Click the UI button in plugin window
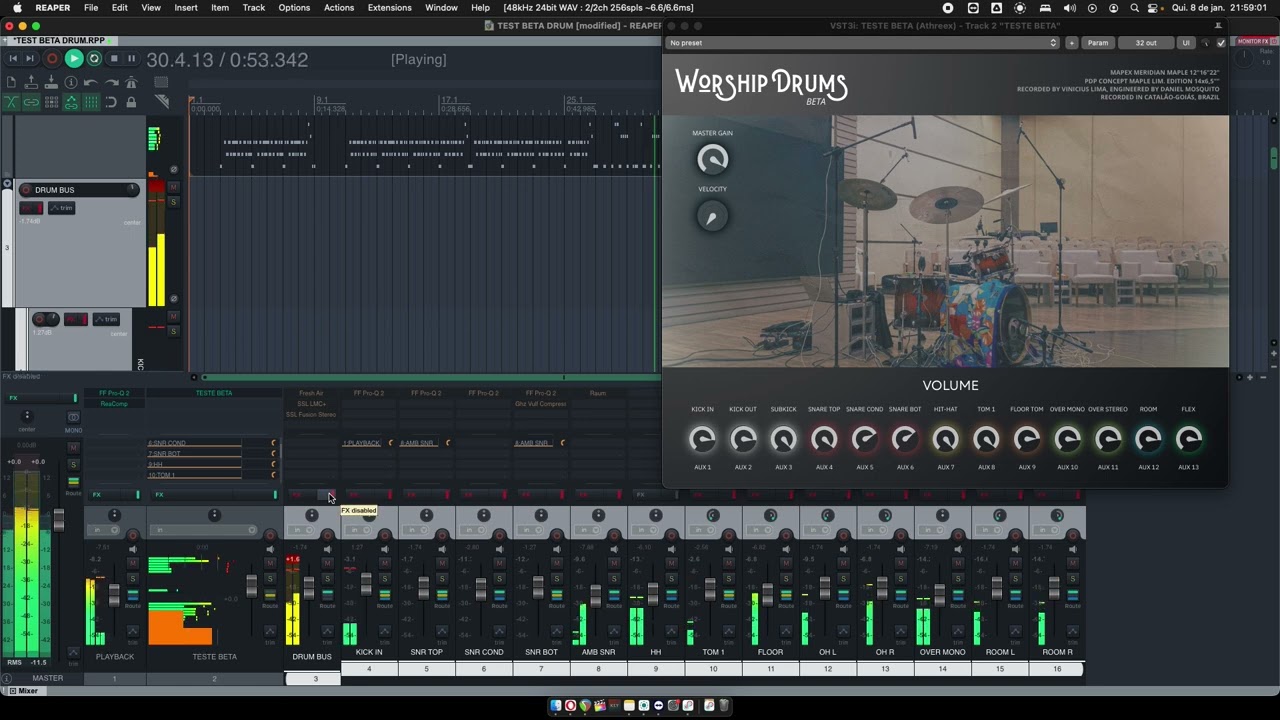This screenshot has height=720, width=1280. tap(1186, 43)
